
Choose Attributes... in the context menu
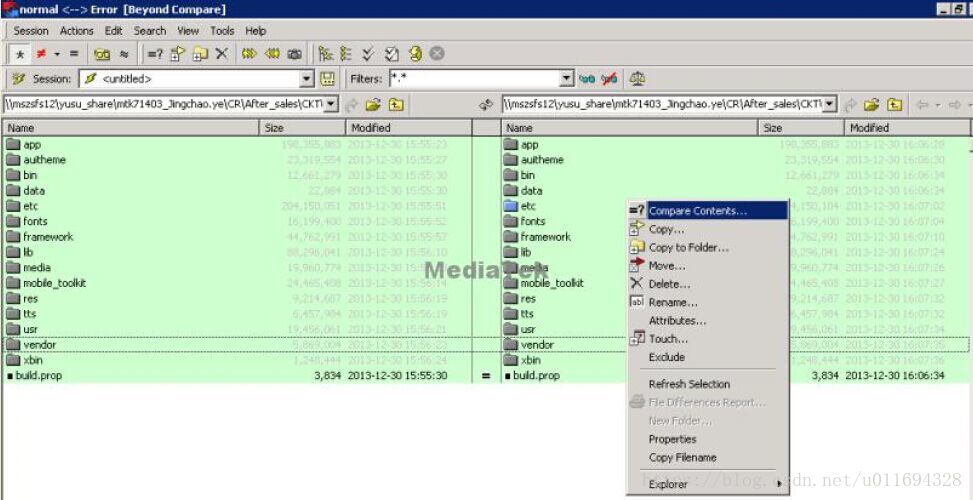point(708,321)
